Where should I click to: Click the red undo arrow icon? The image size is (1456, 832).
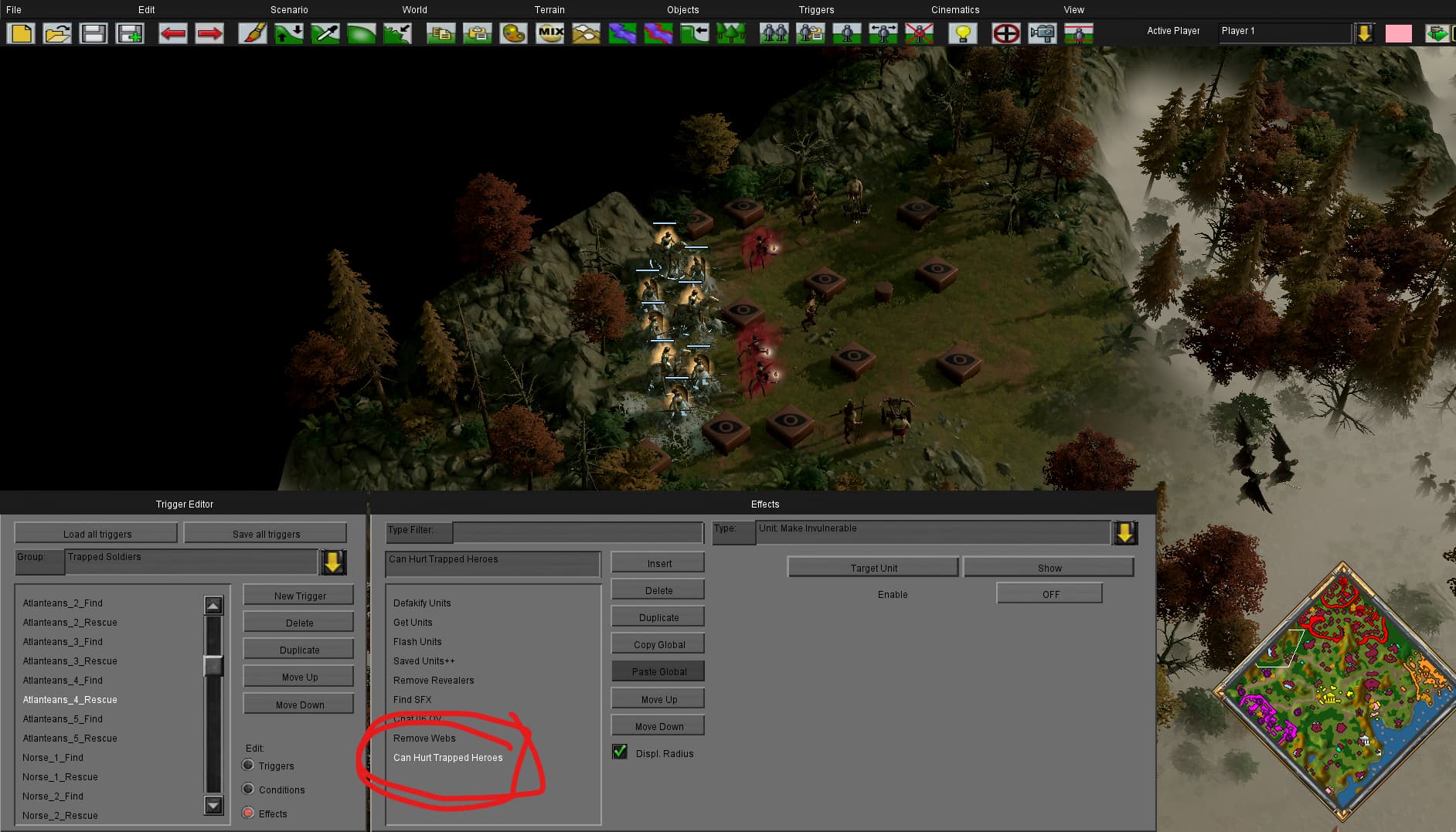(x=173, y=33)
